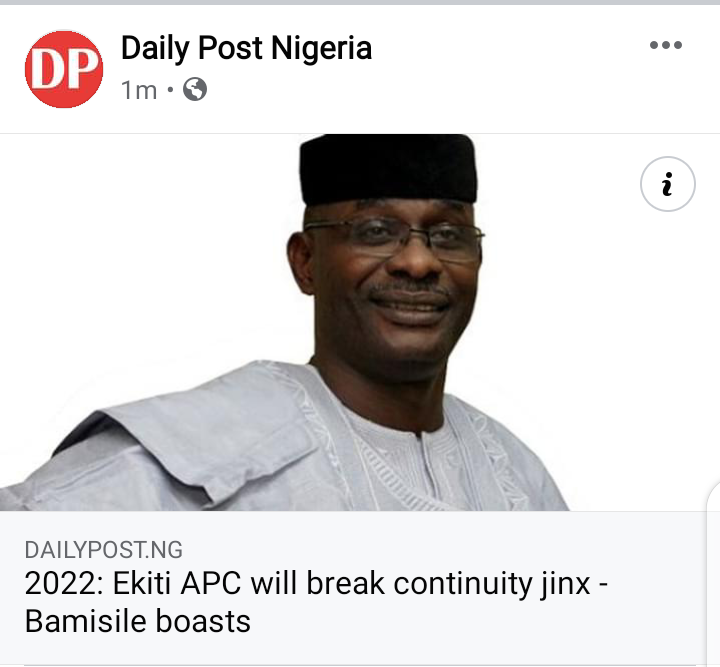Open the three-dot post options menu
This screenshot has height=667, width=720.
tap(666, 45)
